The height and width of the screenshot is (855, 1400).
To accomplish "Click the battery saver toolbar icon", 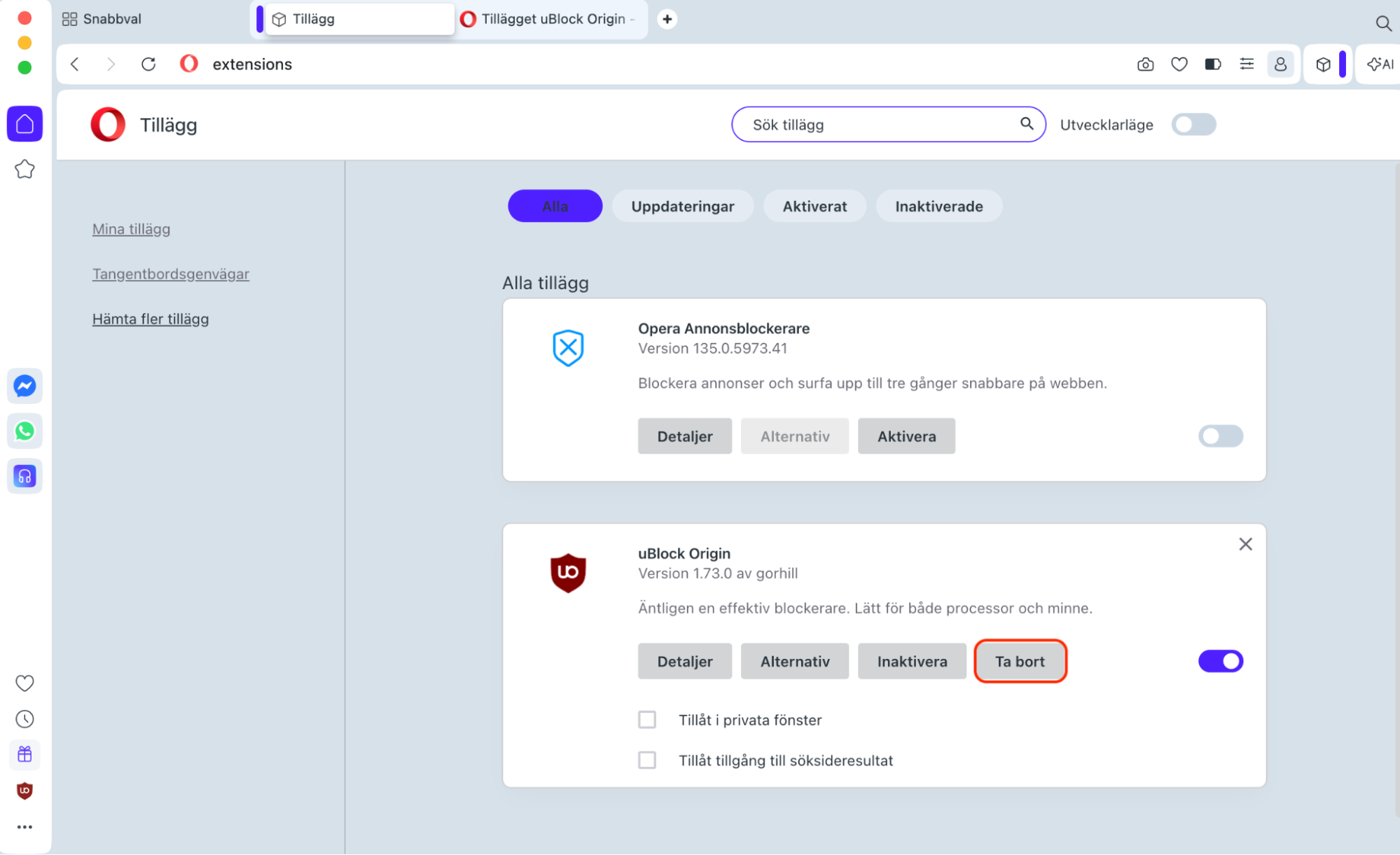I will point(1213,64).
